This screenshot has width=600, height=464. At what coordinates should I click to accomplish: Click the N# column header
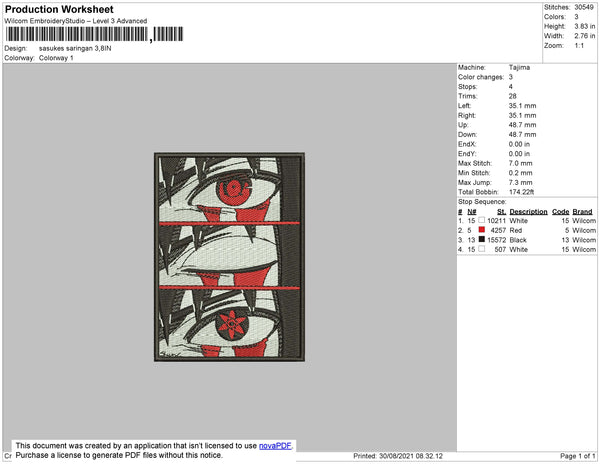[x=472, y=212]
